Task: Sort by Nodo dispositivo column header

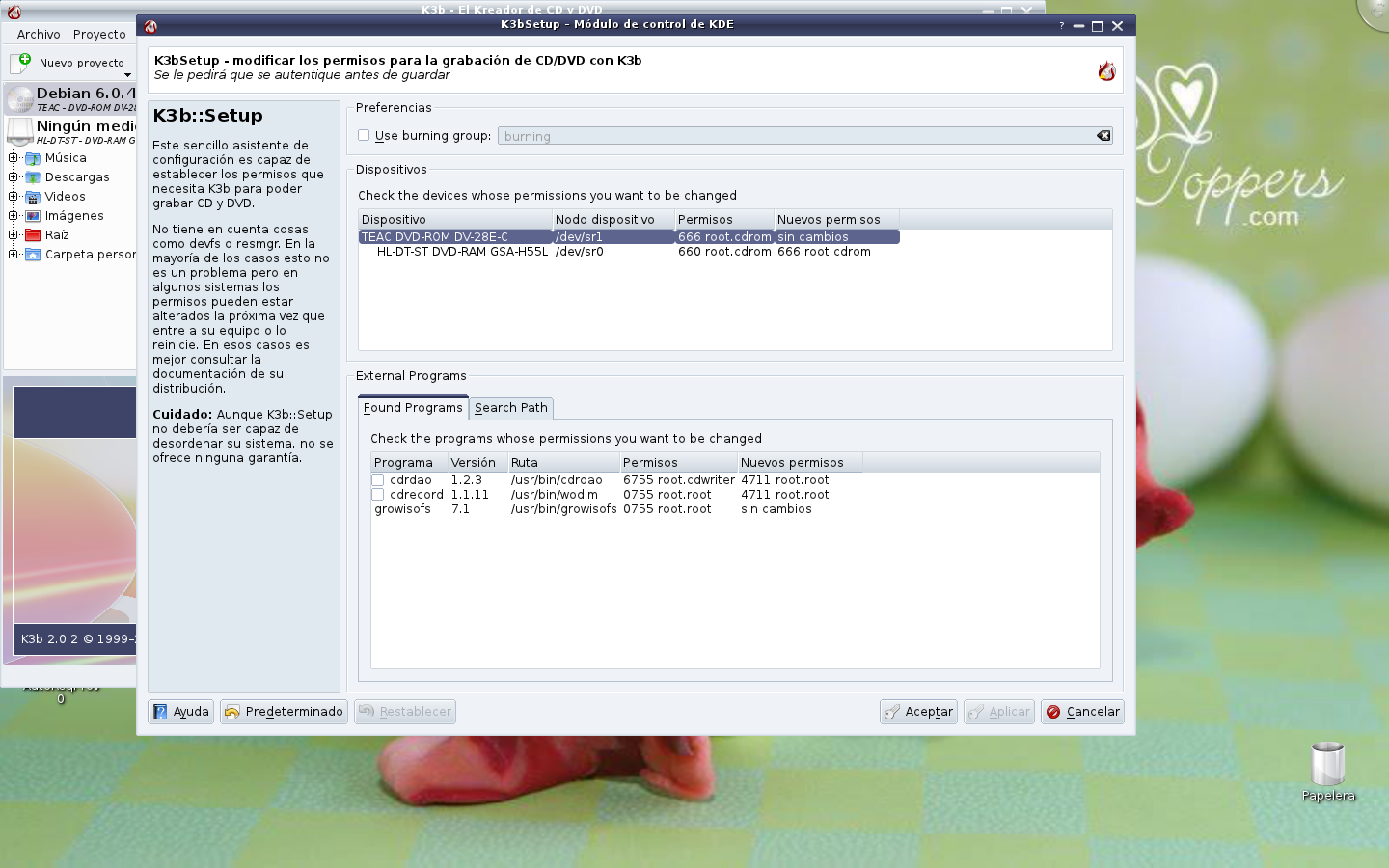Action: coord(613,220)
